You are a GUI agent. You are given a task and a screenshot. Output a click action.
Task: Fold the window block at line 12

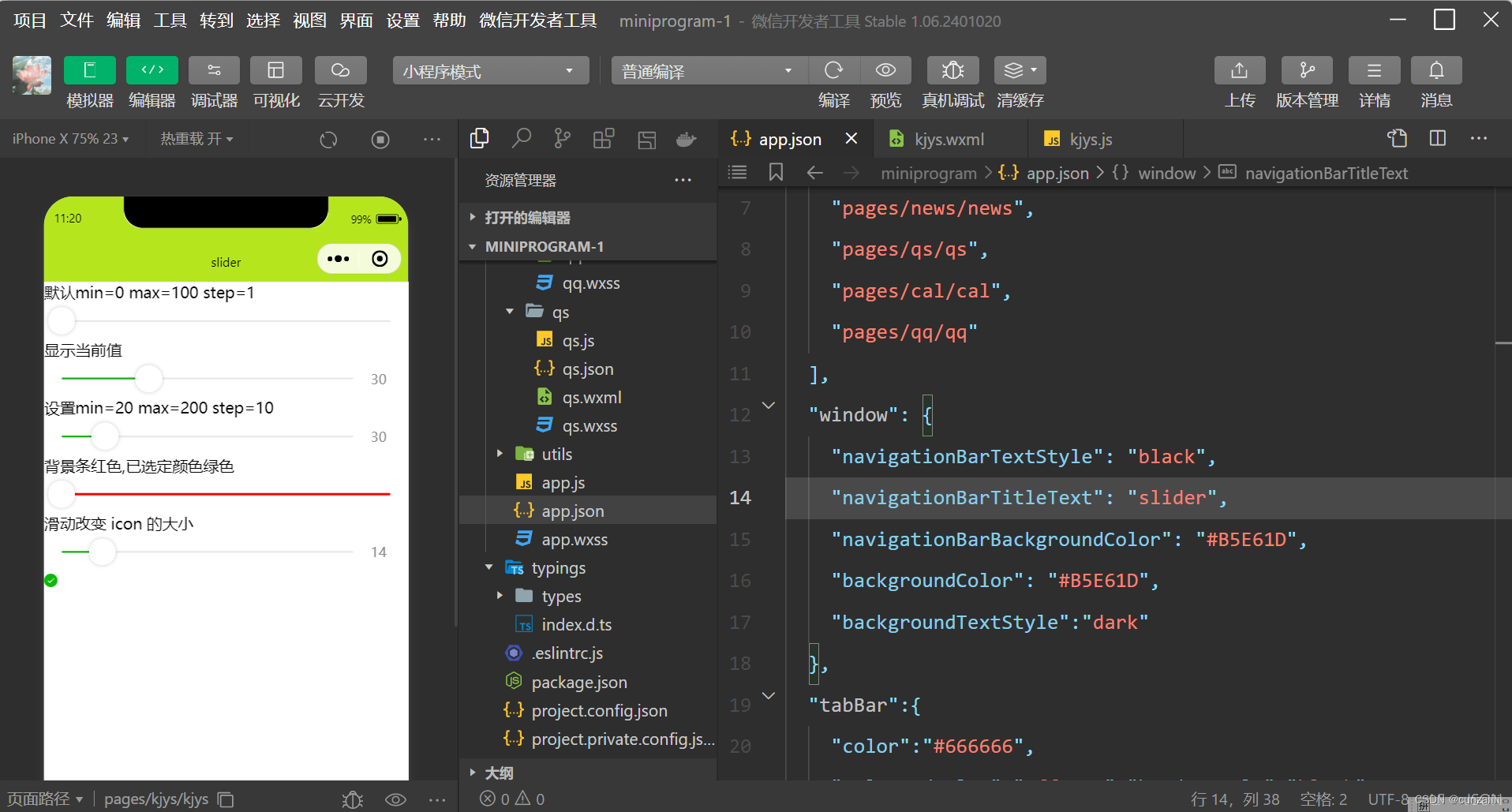[x=768, y=405]
